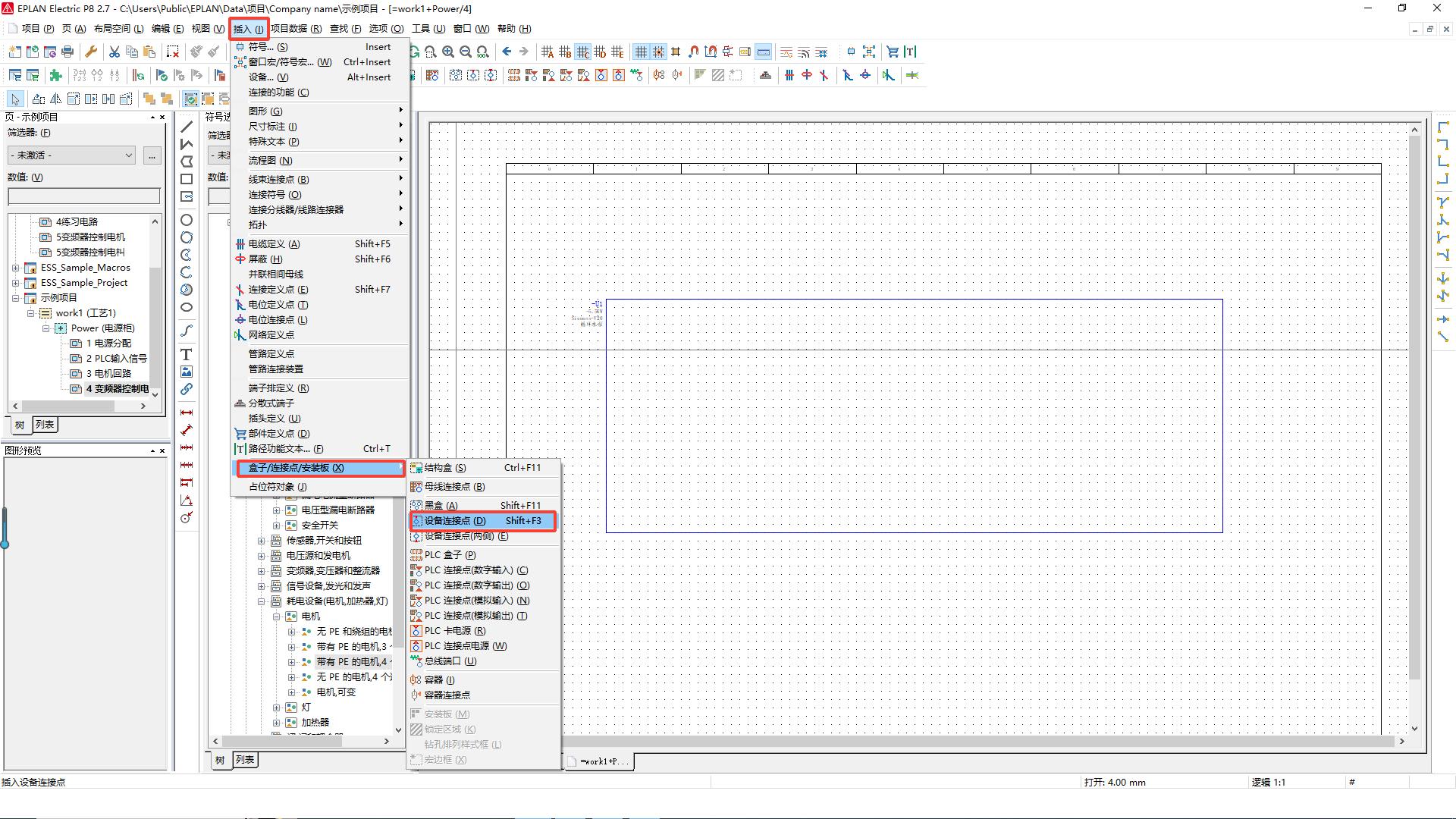Select the line drawing tool
1456x819 pixels.
click(186, 127)
